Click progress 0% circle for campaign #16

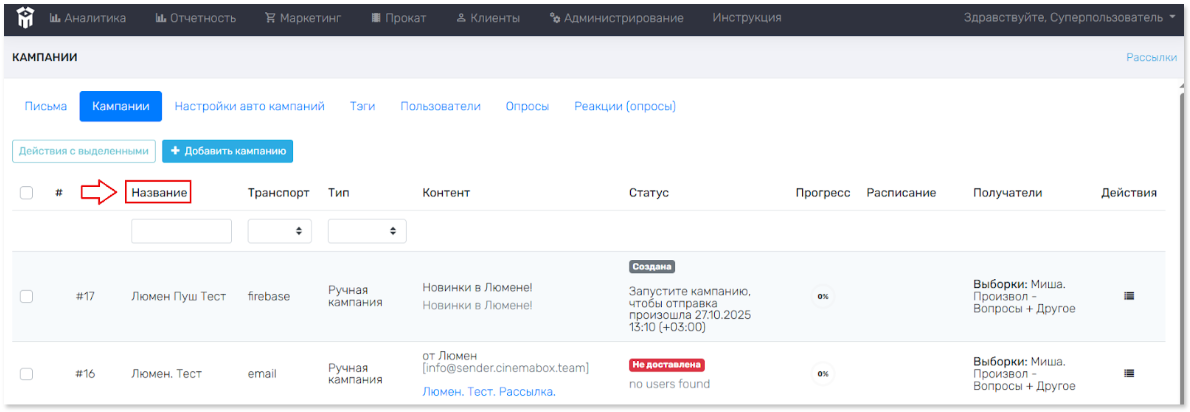pos(822,373)
